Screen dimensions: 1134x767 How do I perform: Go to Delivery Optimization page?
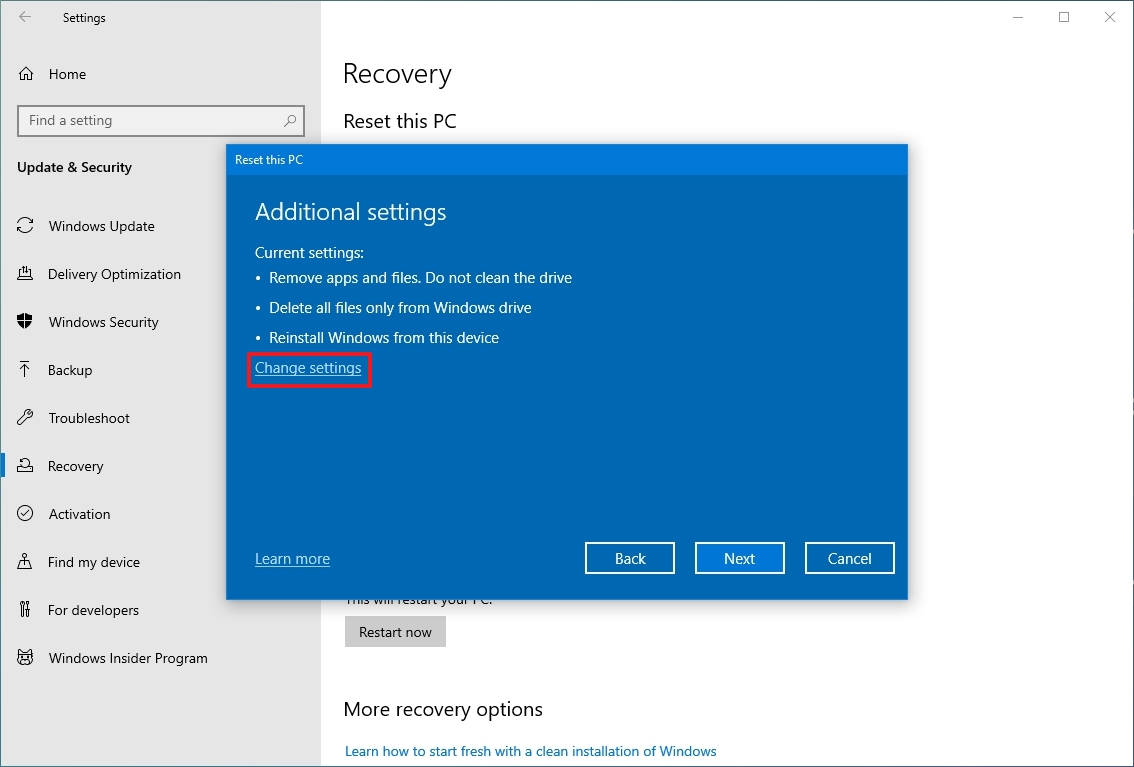[114, 274]
